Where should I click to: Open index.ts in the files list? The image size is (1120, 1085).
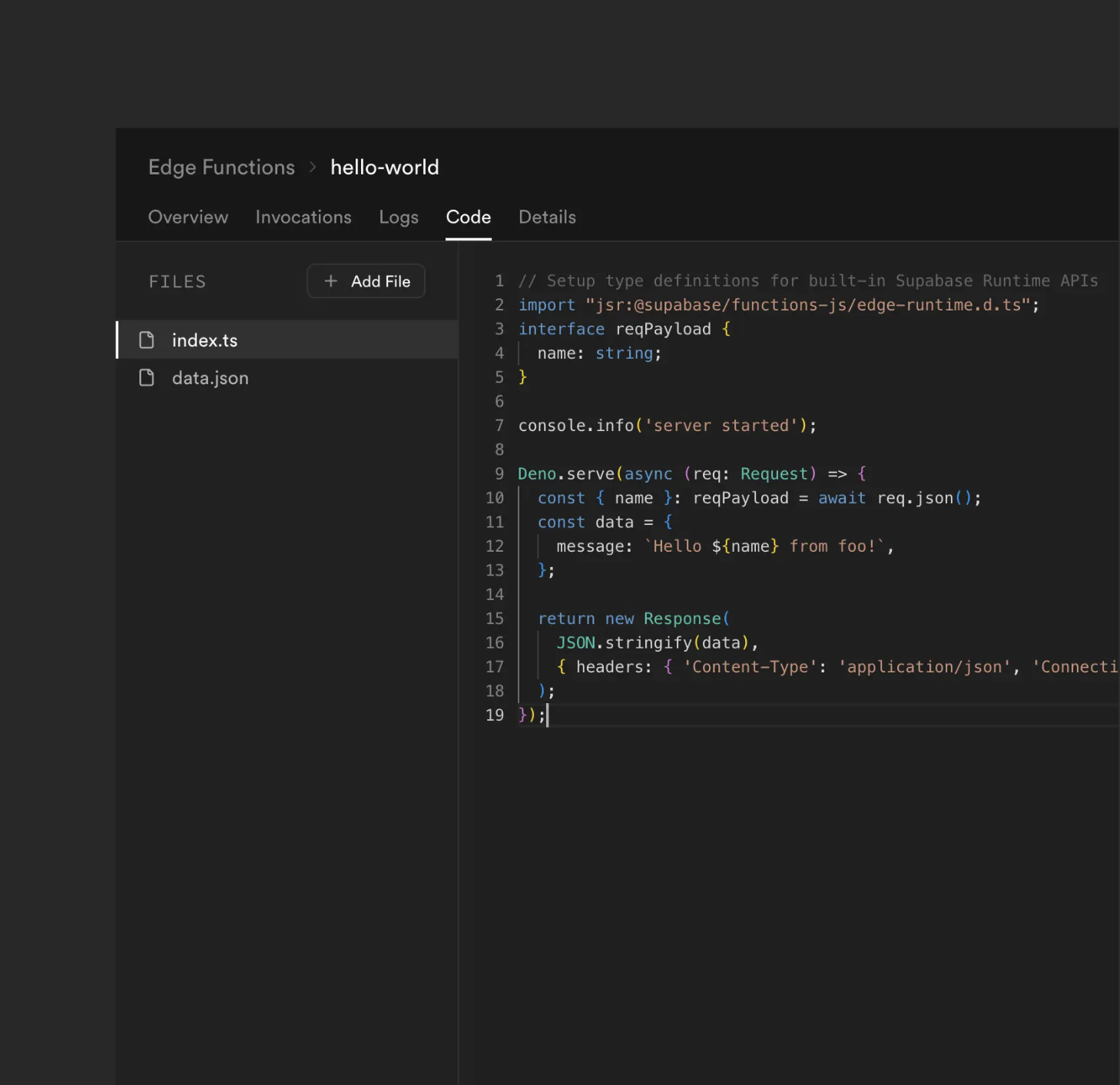click(x=287, y=340)
